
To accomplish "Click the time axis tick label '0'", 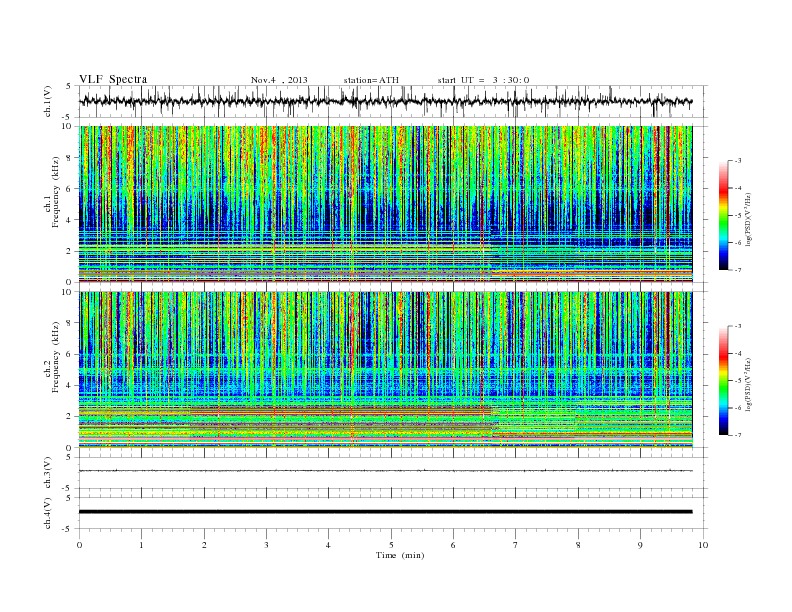I will pos(79,545).
